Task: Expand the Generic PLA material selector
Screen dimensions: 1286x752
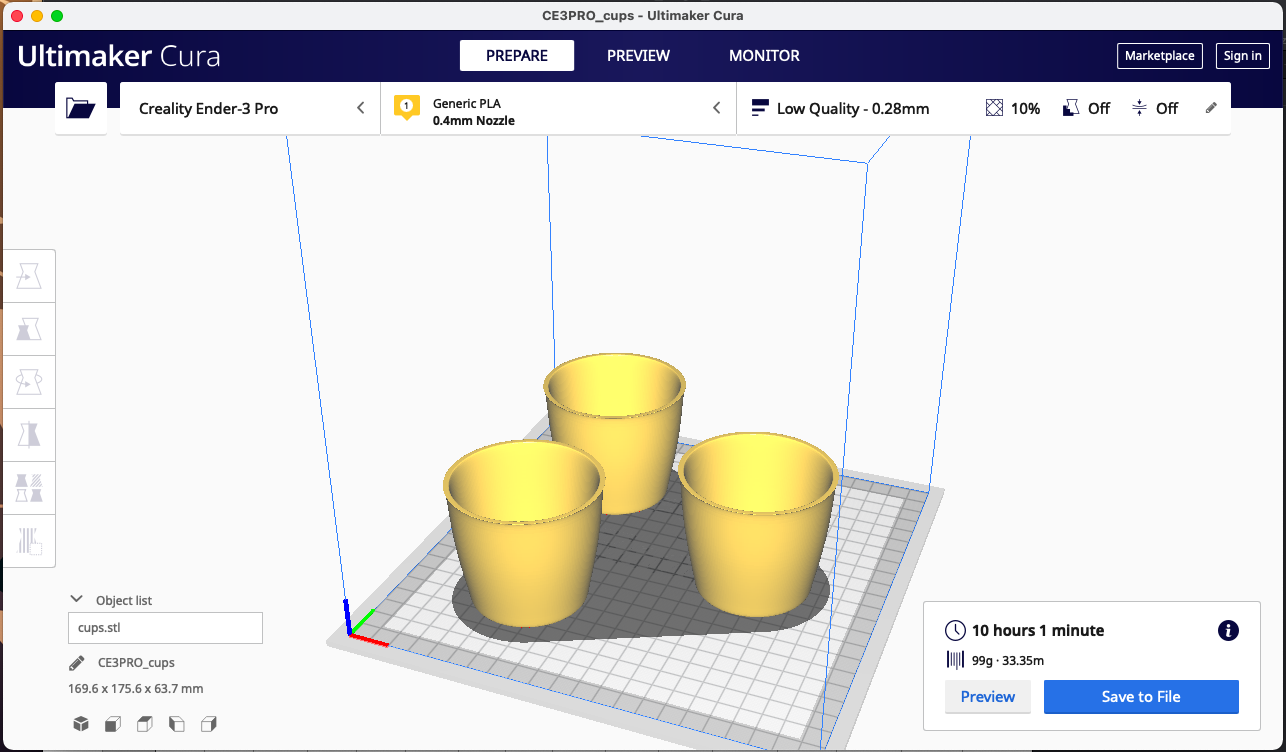Action: point(558,108)
